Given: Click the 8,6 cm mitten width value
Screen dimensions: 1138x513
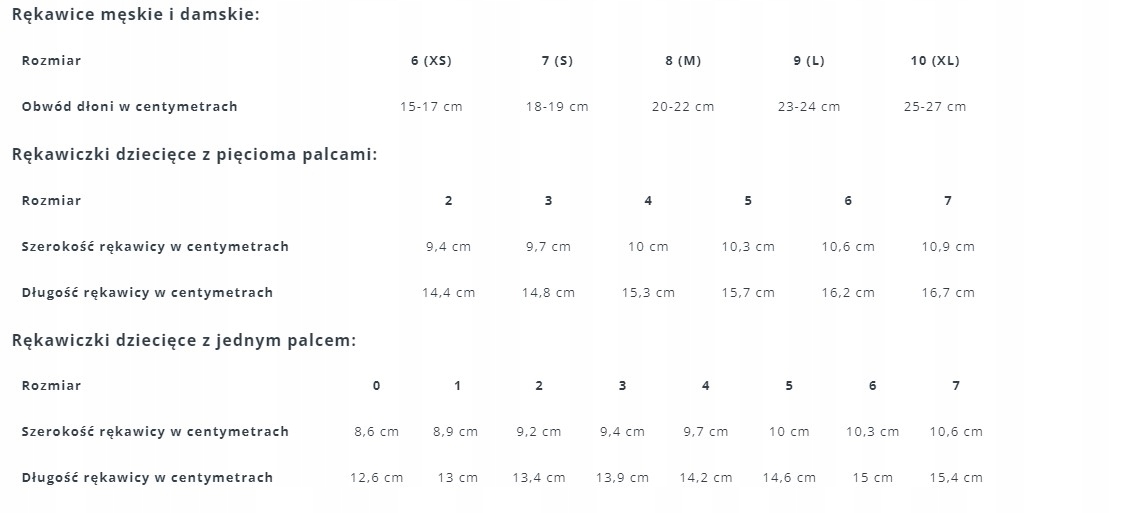Looking at the screenshot, I should 376,432.
